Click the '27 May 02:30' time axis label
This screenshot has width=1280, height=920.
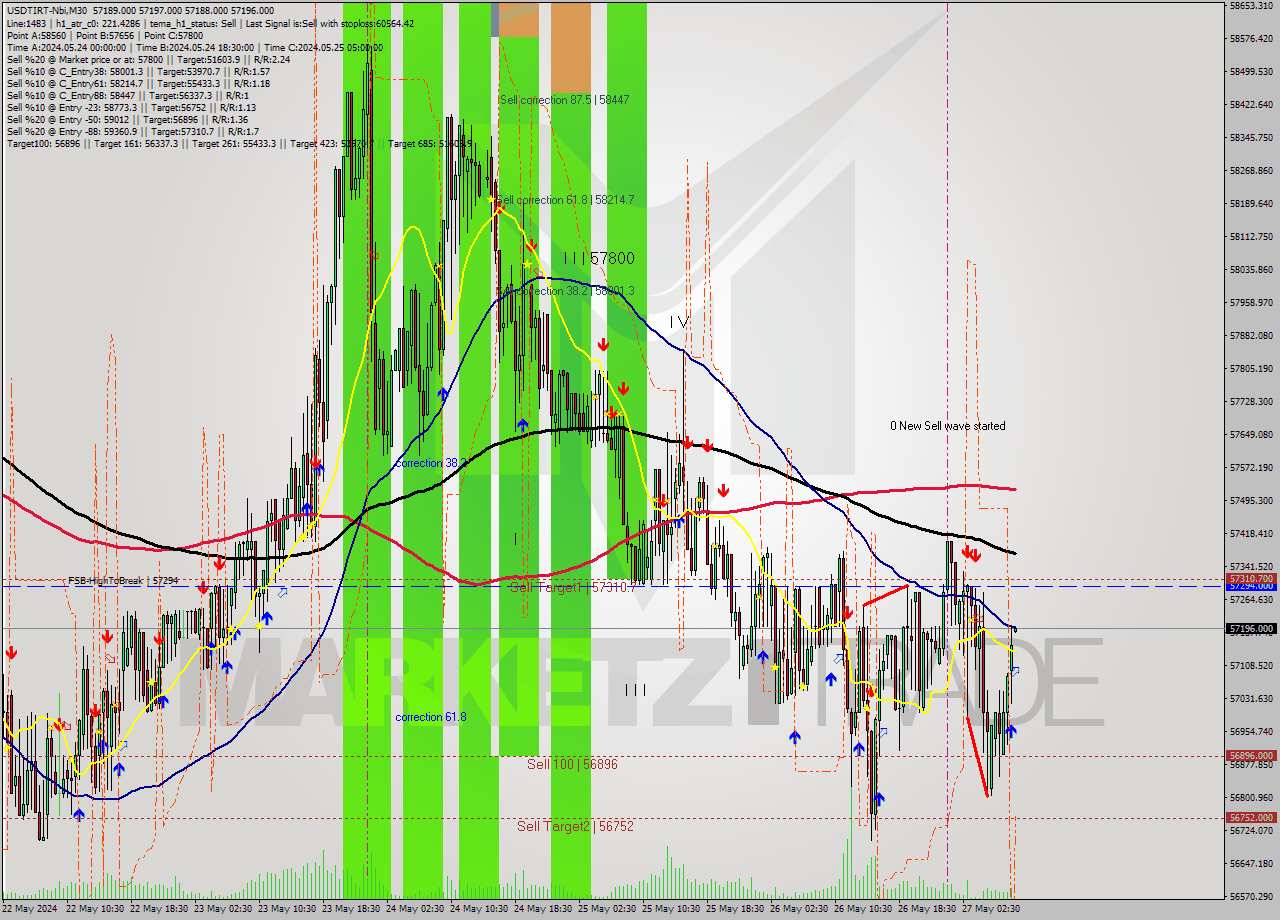(x=991, y=909)
